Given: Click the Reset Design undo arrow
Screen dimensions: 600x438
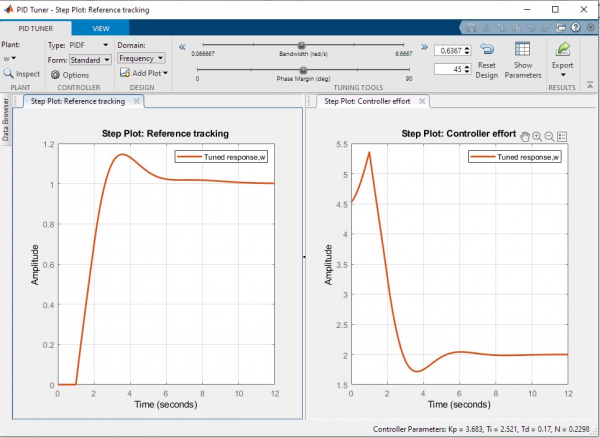Looking at the screenshot, I should point(487,49).
